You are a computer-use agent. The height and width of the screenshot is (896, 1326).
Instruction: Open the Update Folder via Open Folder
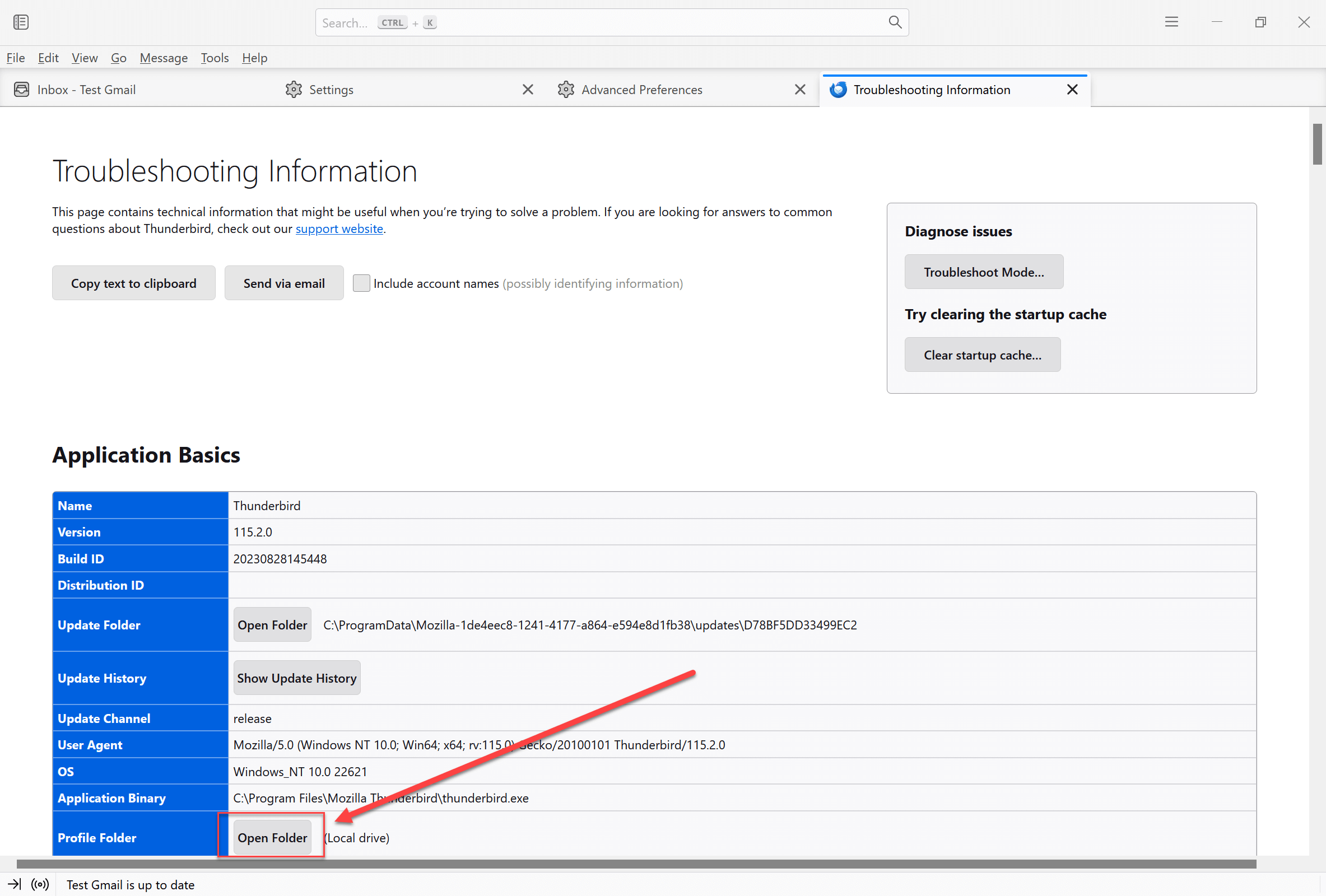click(x=272, y=624)
